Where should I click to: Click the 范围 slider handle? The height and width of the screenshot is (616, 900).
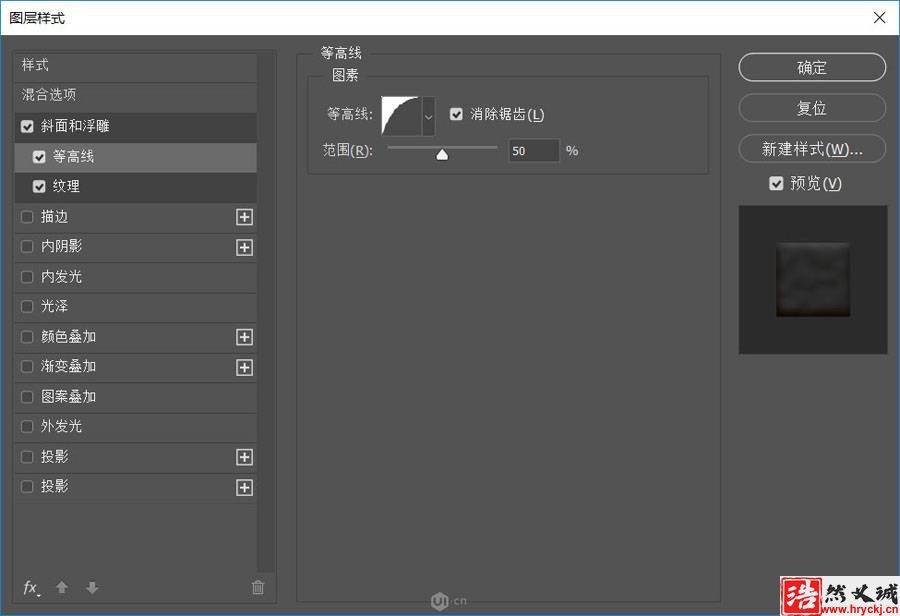click(442, 154)
